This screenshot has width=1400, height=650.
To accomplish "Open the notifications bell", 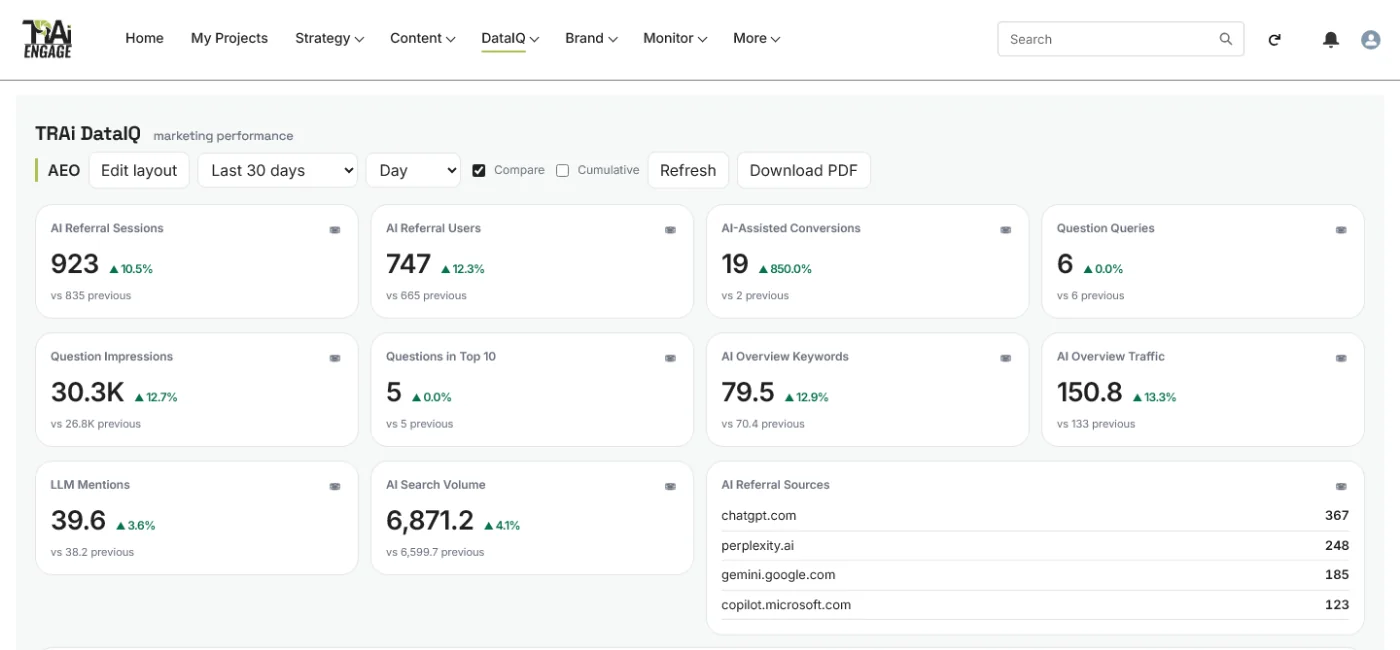I will tap(1331, 40).
